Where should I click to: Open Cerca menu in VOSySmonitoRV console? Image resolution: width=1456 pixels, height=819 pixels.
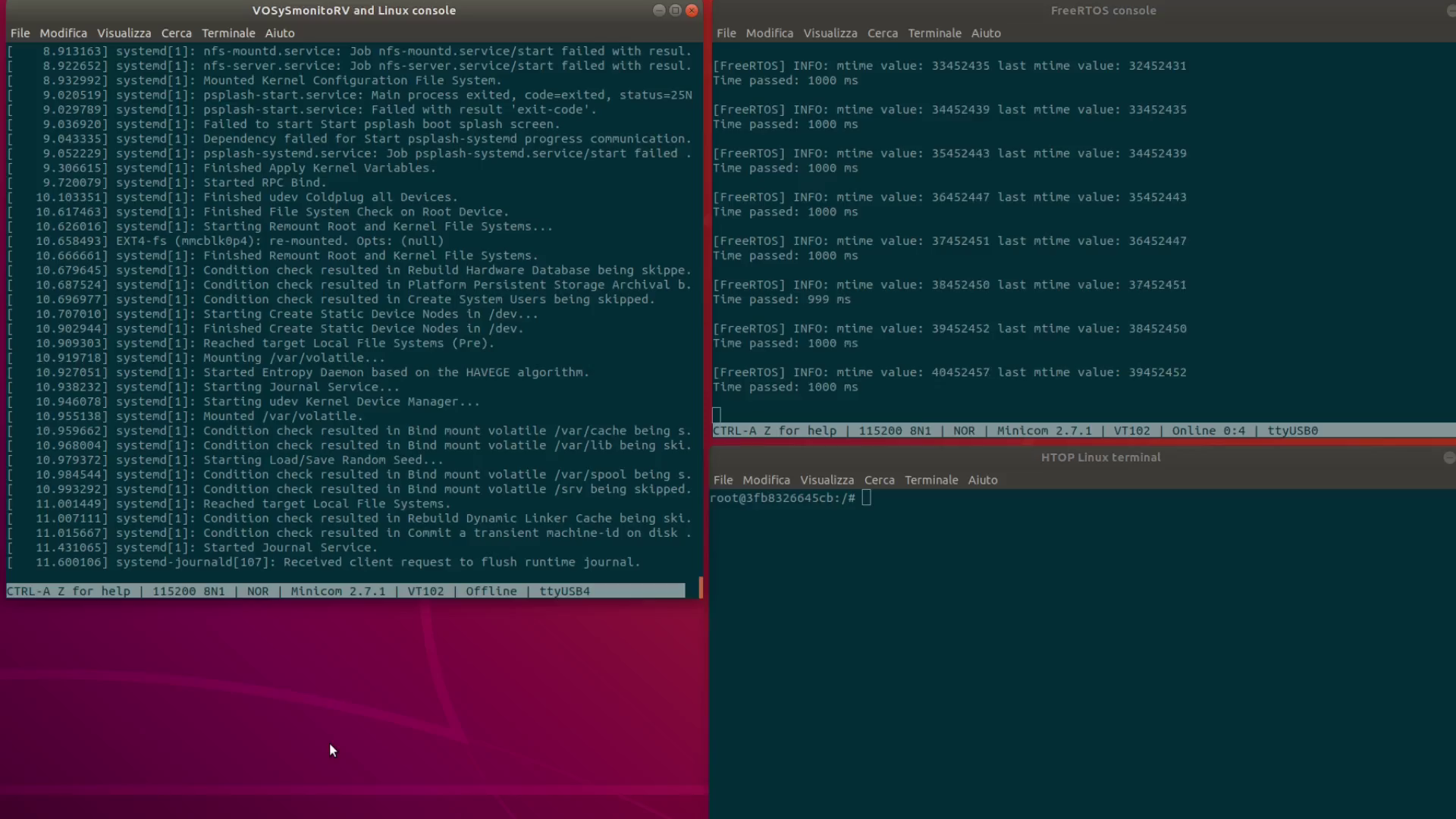coord(176,33)
